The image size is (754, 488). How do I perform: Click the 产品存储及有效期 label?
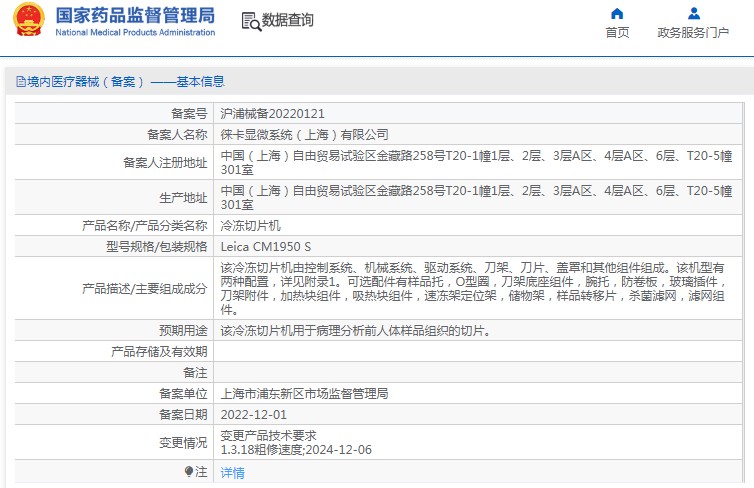[x=159, y=352]
